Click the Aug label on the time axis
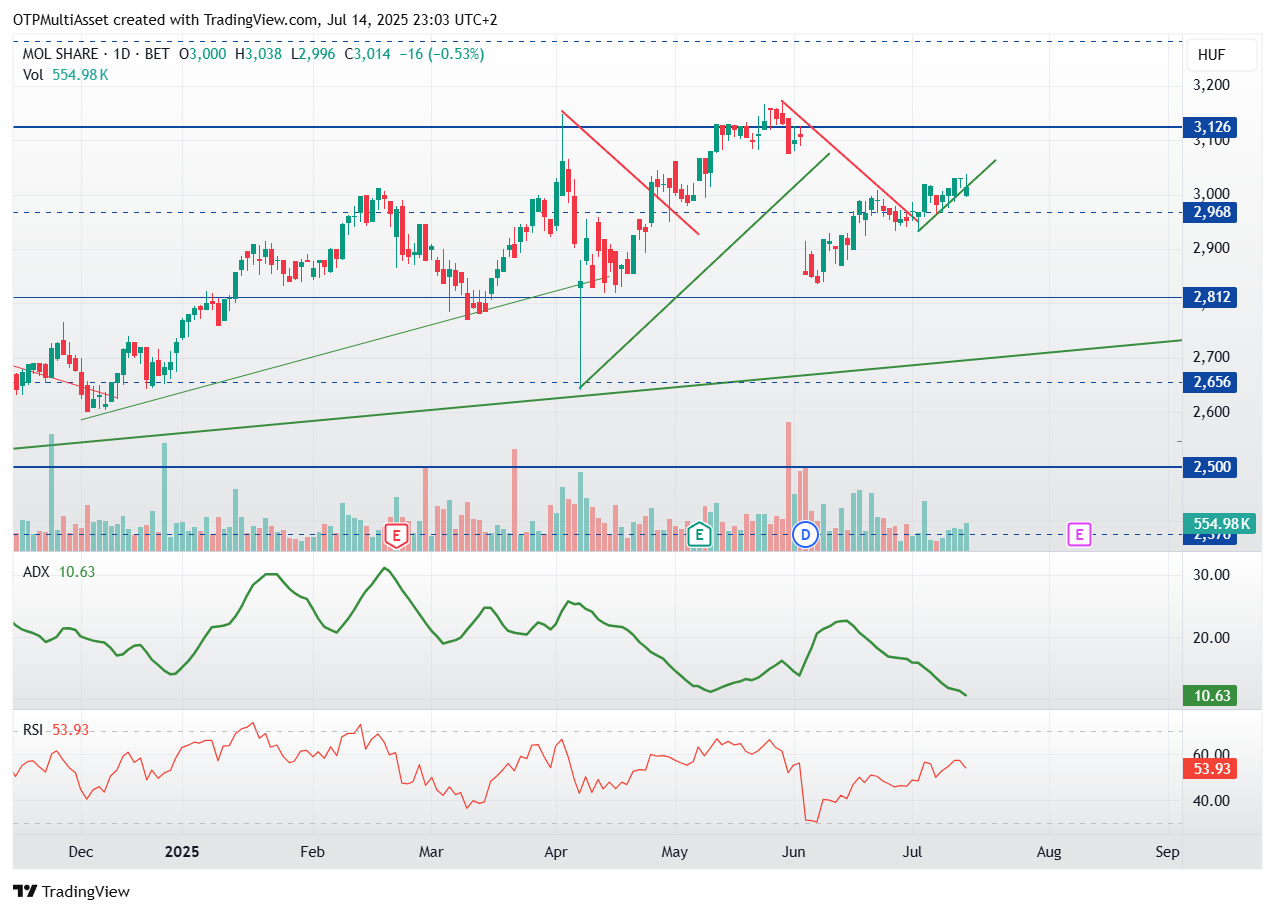Viewport: 1275px width, 913px height. point(1049,852)
